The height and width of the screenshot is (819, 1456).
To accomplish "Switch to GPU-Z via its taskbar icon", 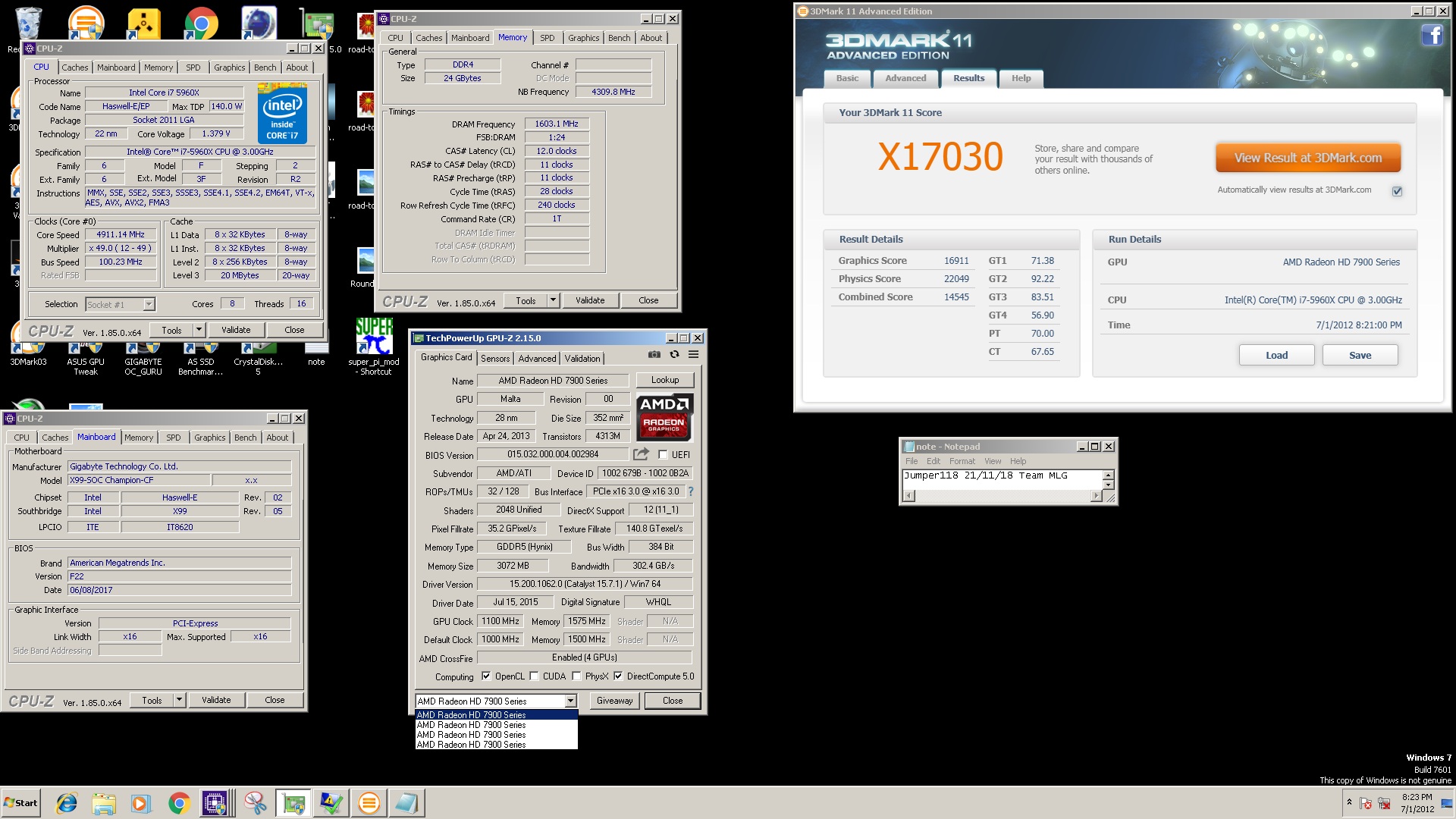I will click(x=293, y=803).
